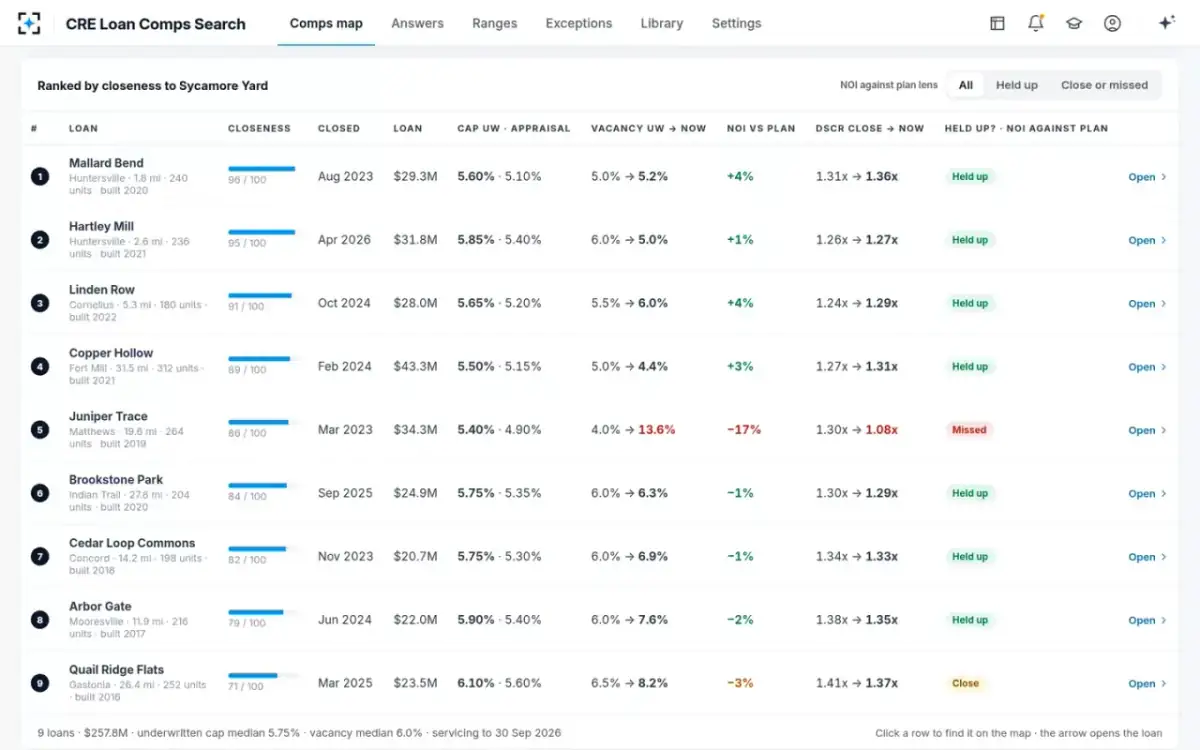
Task: Switch to the Ranges tab
Action: tap(495, 23)
